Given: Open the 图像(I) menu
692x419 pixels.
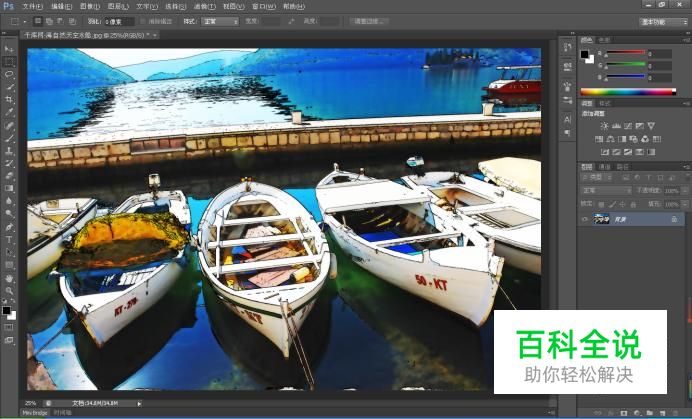Looking at the screenshot, I should [90, 7].
